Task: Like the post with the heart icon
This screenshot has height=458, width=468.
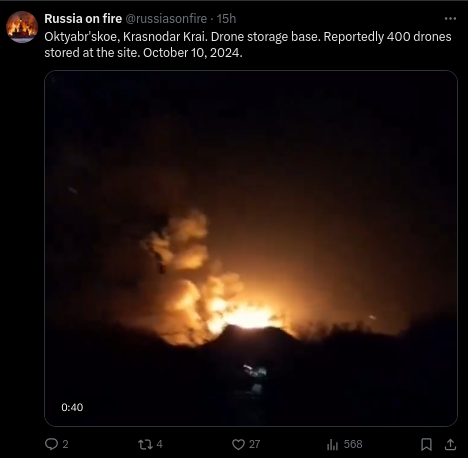Action: click(x=238, y=444)
